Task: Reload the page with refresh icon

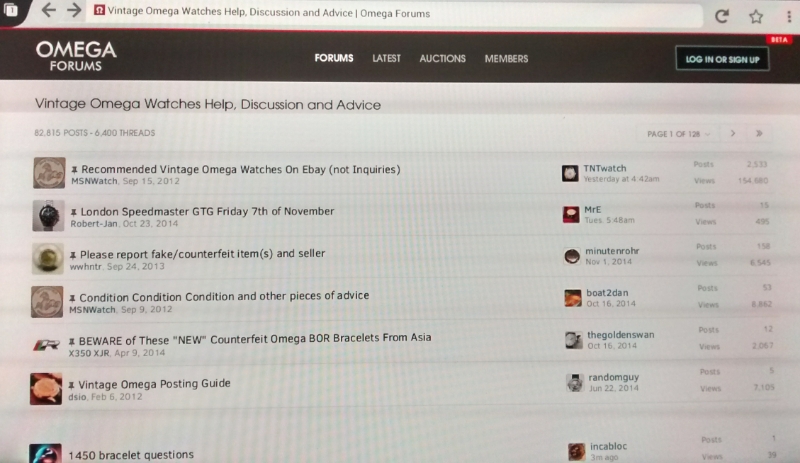Action: [721, 16]
